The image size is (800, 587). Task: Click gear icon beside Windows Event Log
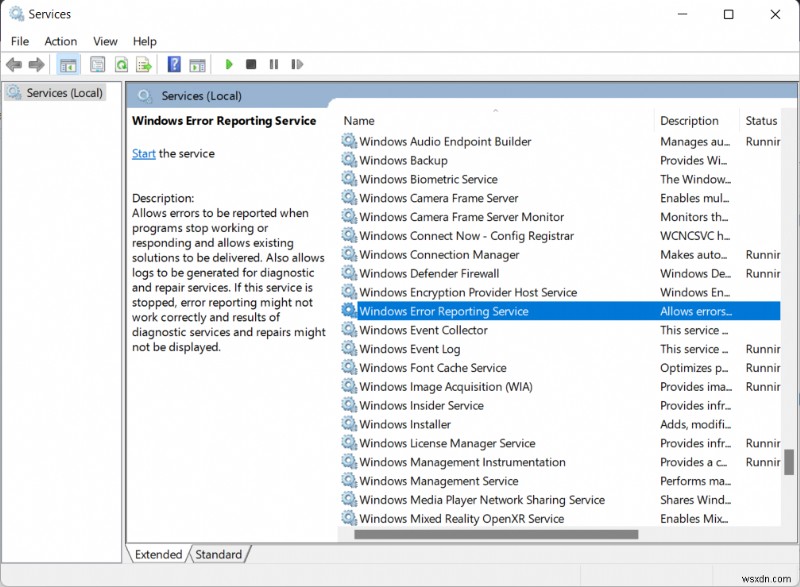click(349, 349)
